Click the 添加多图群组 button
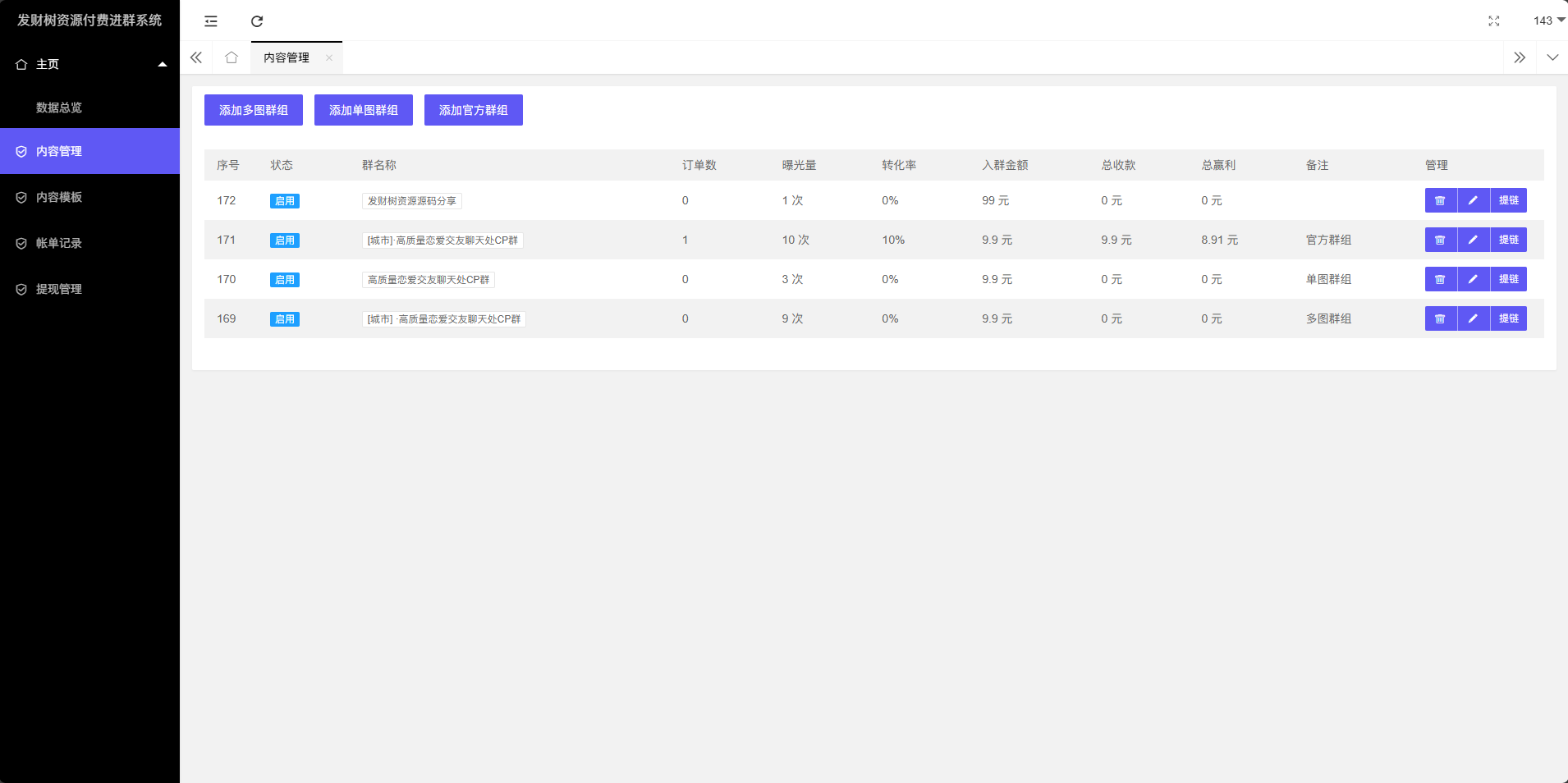 pyautogui.click(x=253, y=110)
